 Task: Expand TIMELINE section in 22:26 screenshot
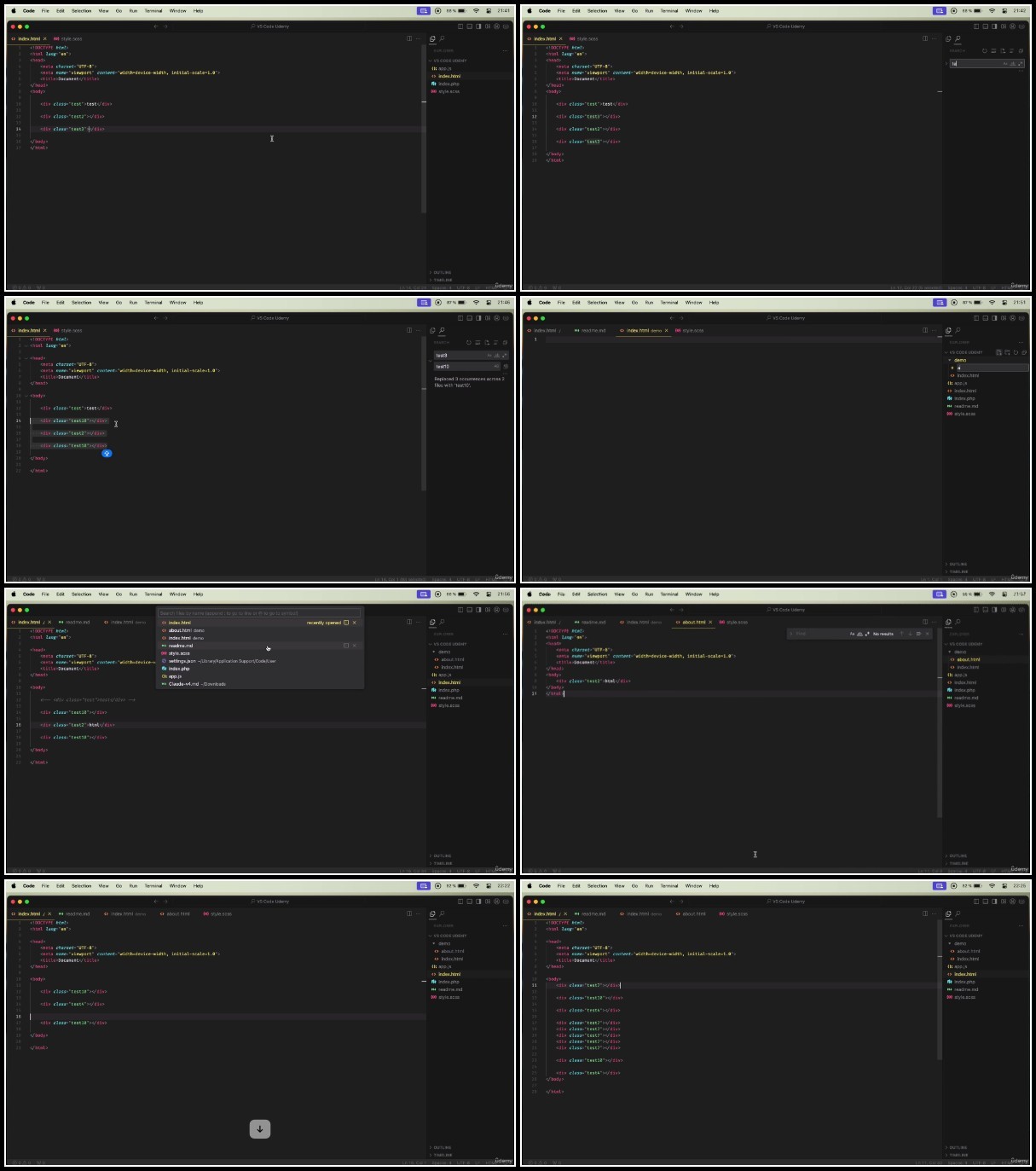pyautogui.click(x=958, y=1155)
